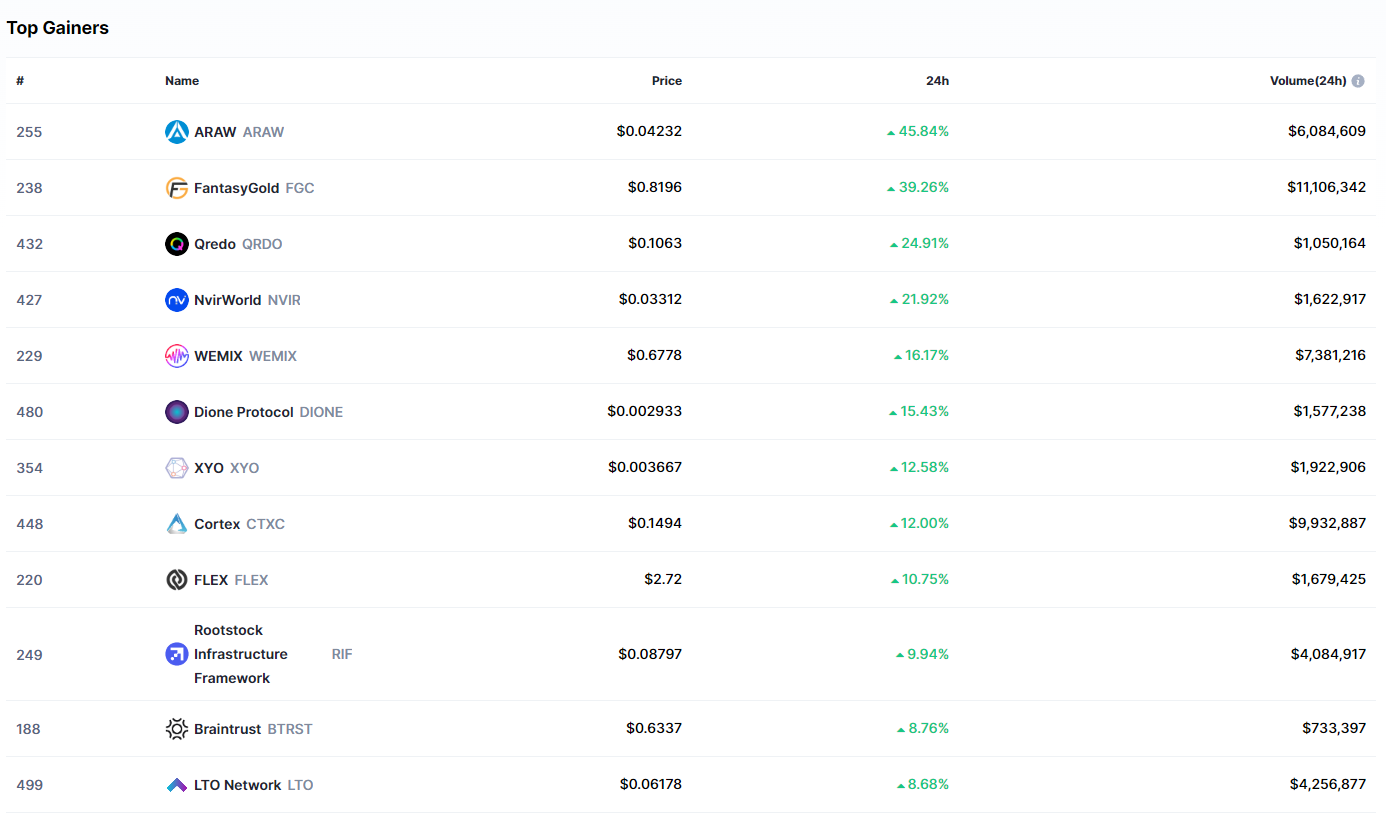Click the WEMIX coin logo icon
Screen dimensions: 1386x818
pyautogui.click(x=176, y=356)
